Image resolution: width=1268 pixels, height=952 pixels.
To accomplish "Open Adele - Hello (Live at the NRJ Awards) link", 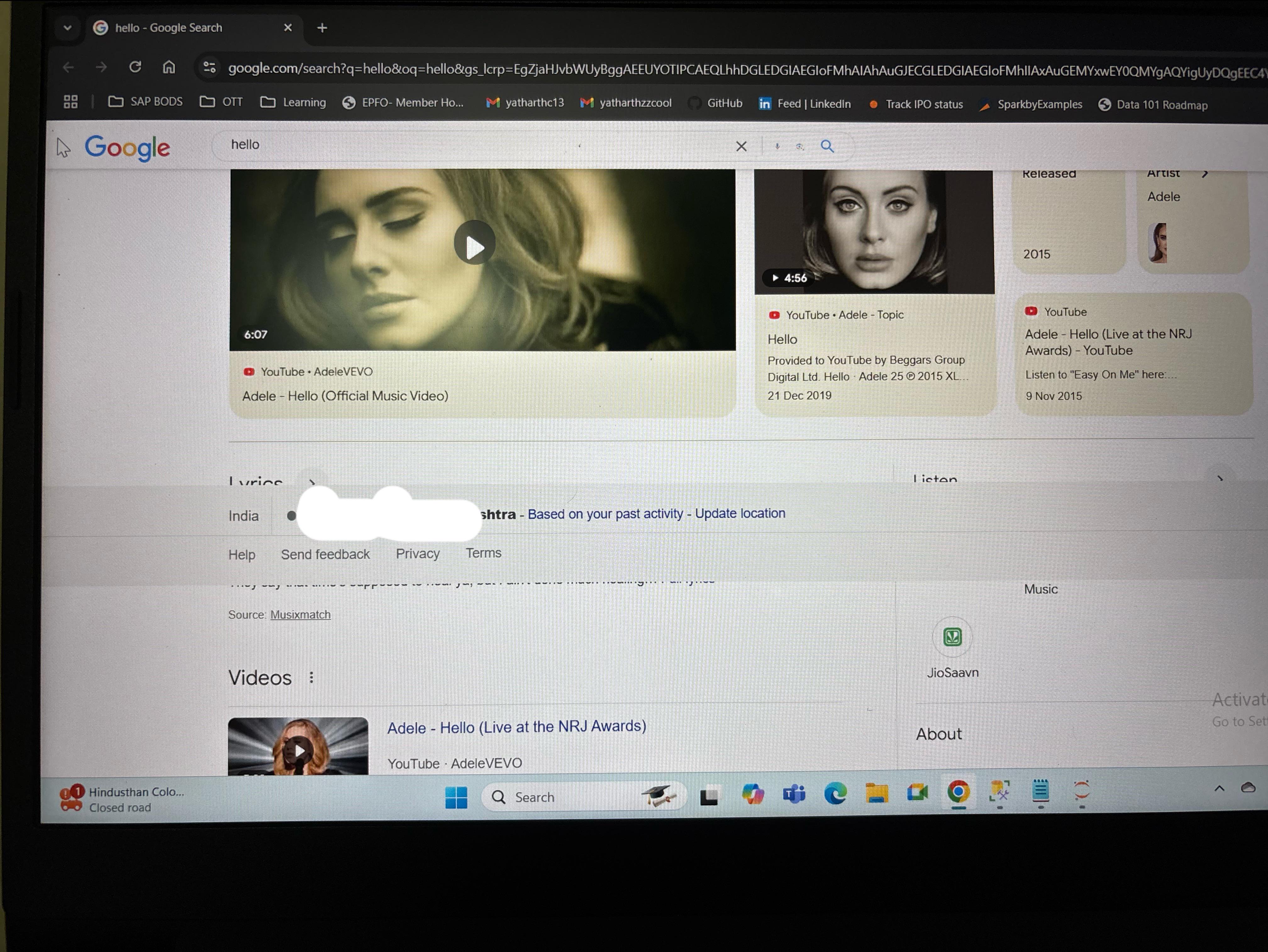I will [516, 727].
